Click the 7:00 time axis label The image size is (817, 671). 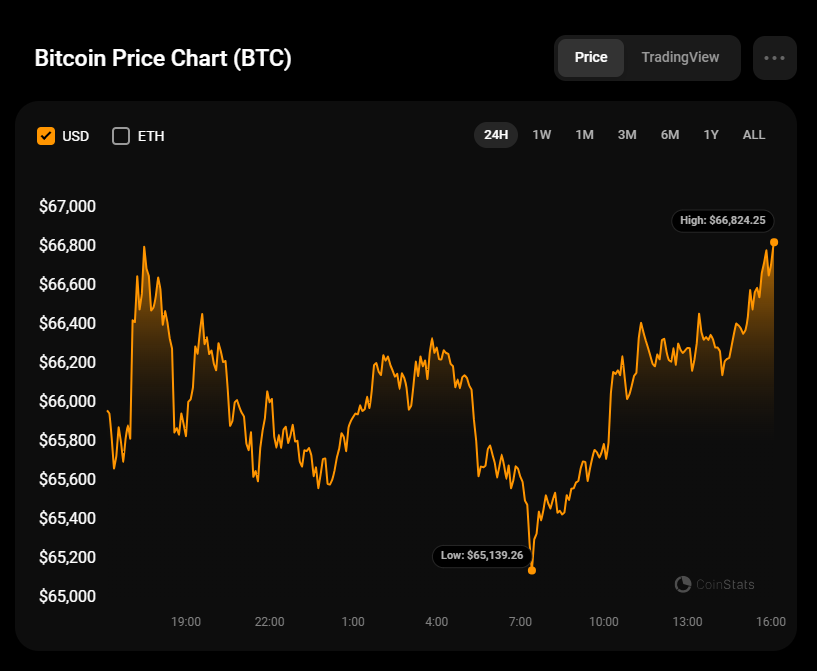click(520, 622)
